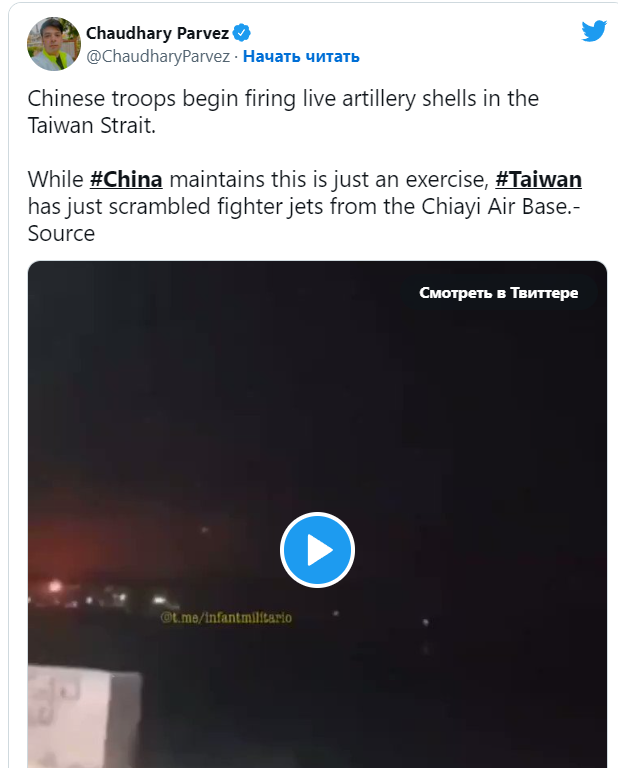Click the @ChaudharyParvez handle
618x768 pixels.
pyautogui.click(x=158, y=56)
